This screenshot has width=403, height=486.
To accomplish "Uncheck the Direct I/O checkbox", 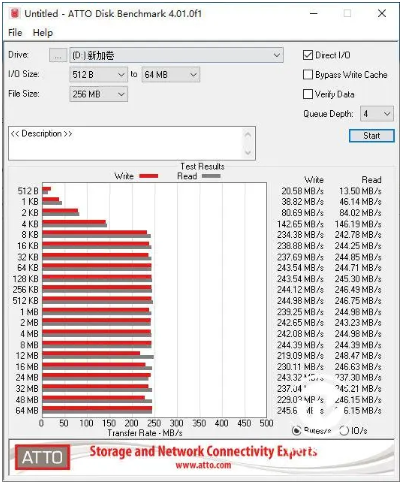I will [x=308, y=55].
